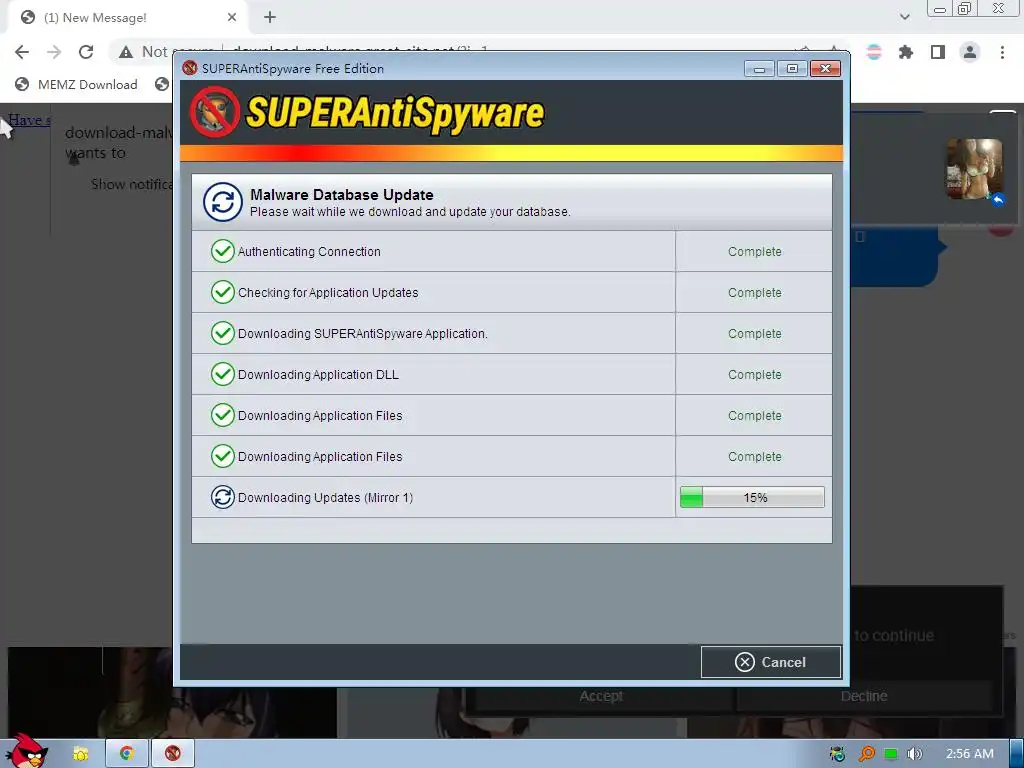
Task: Click checkmark next to Downloading SUPERAntiSpyware Application
Action: coord(223,333)
